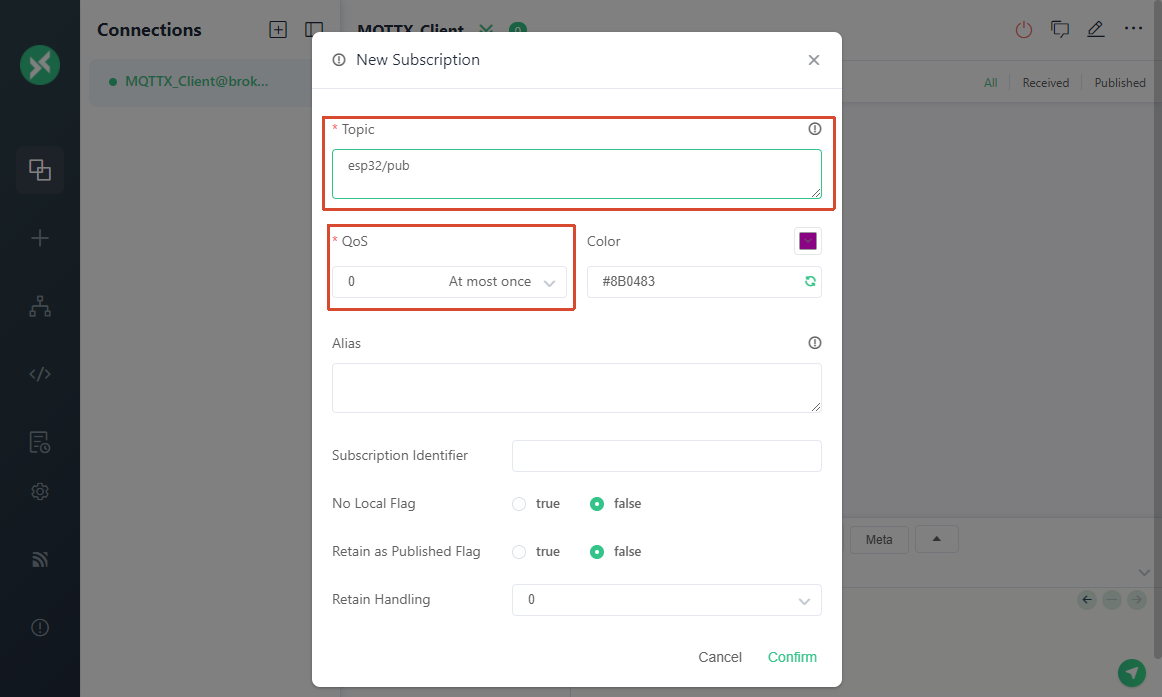Click the Meta button
Image resolution: width=1162 pixels, height=697 pixels.
pos(879,539)
